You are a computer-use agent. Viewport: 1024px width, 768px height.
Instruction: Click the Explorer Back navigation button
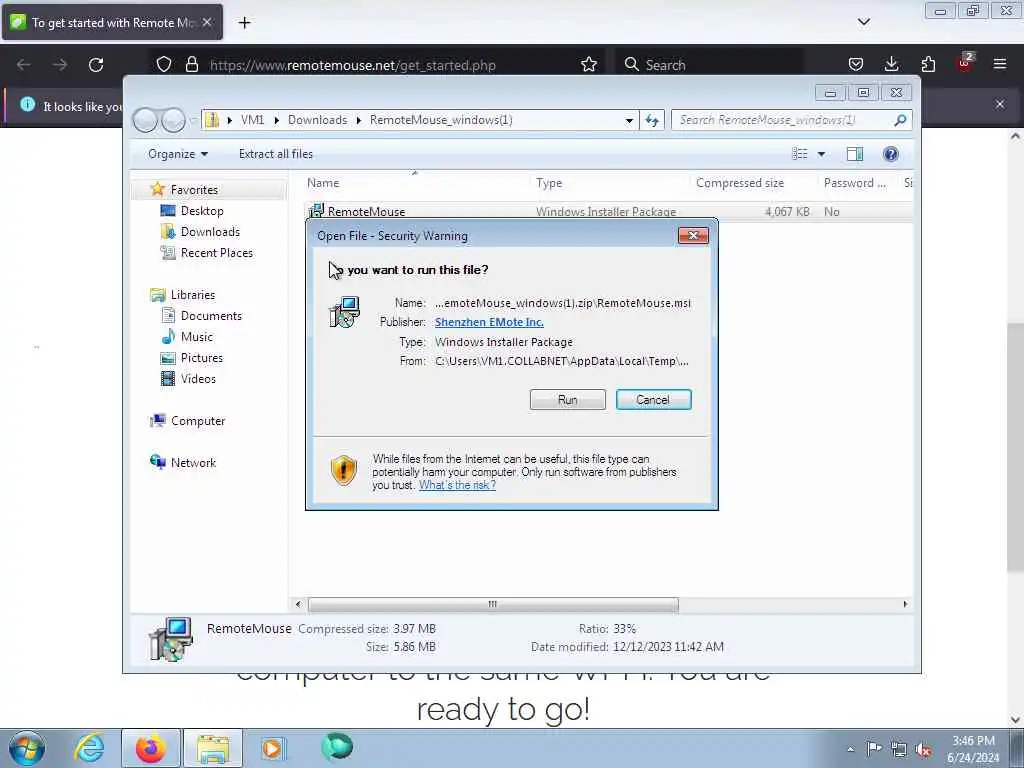pos(145,120)
